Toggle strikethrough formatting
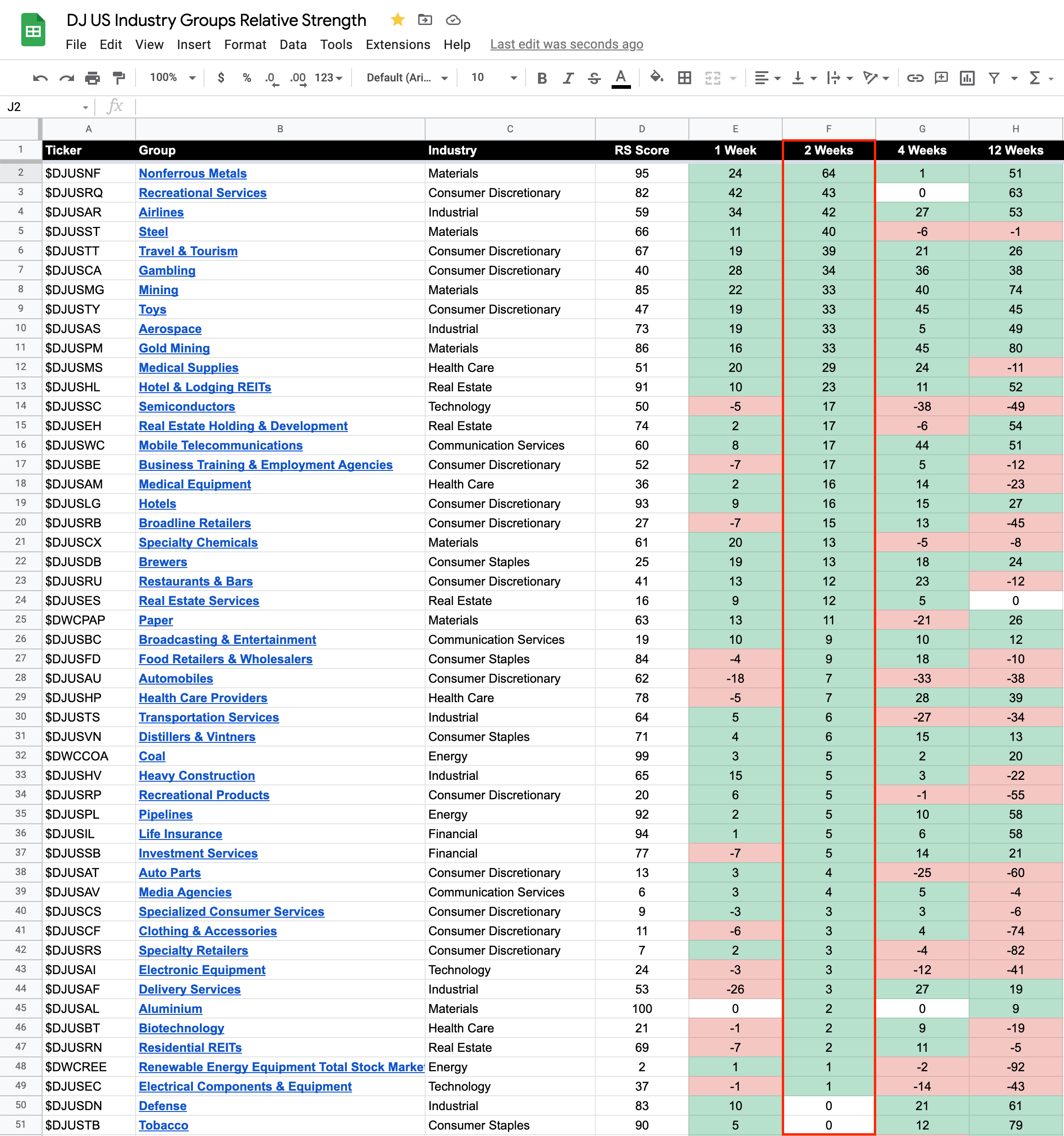Screen dimensions: 1064x1136 pos(594,78)
